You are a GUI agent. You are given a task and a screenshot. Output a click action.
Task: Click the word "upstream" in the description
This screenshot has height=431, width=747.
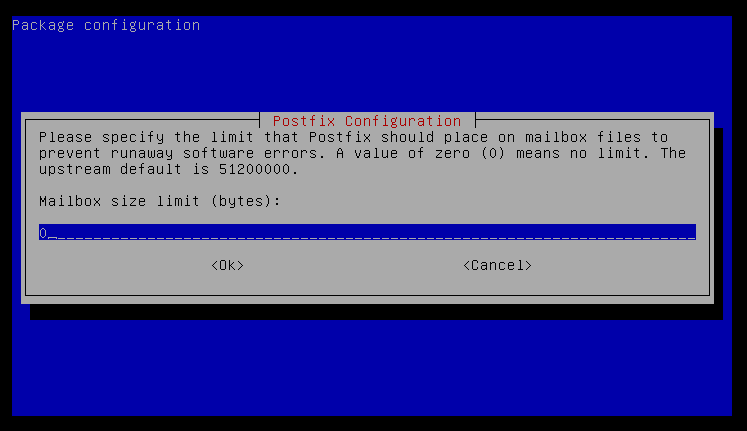(x=75, y=170)
